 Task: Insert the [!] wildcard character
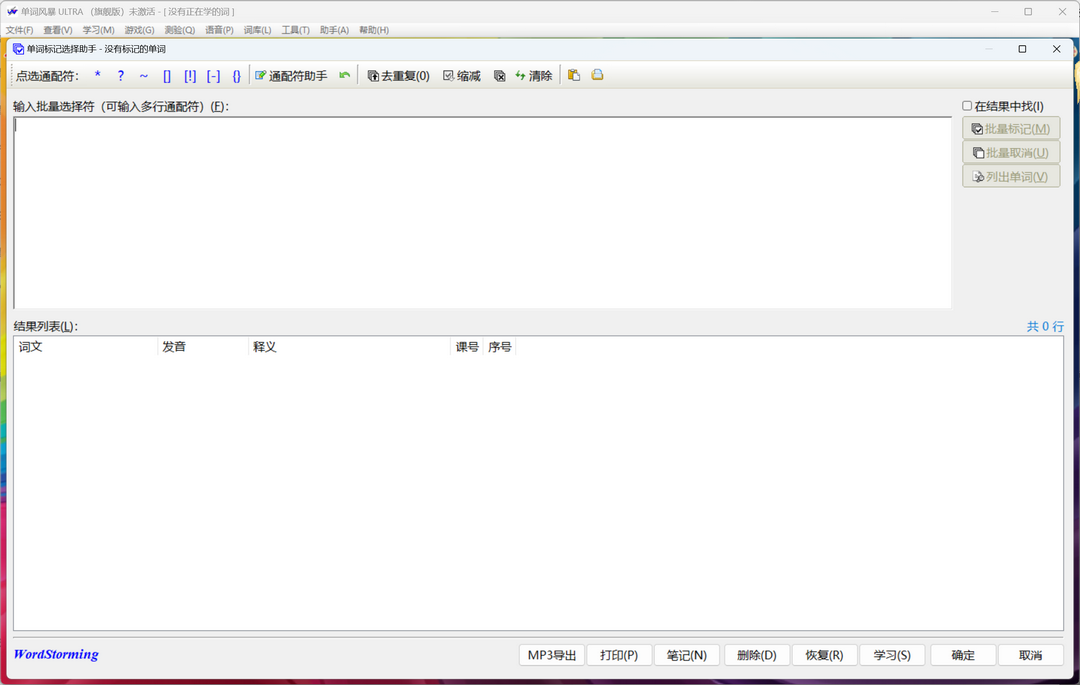point(190,75)
